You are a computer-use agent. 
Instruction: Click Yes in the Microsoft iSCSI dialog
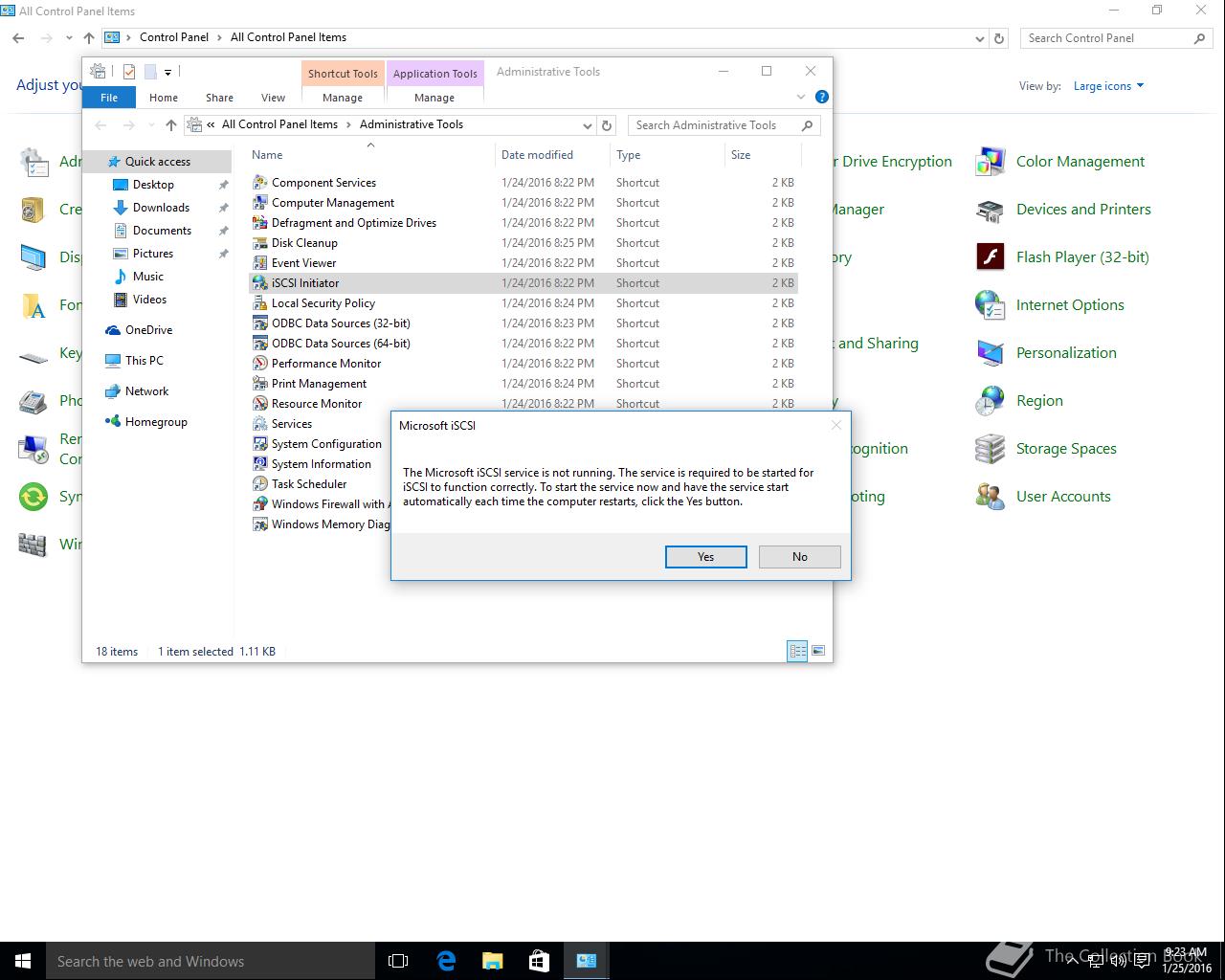coord(705,557)
